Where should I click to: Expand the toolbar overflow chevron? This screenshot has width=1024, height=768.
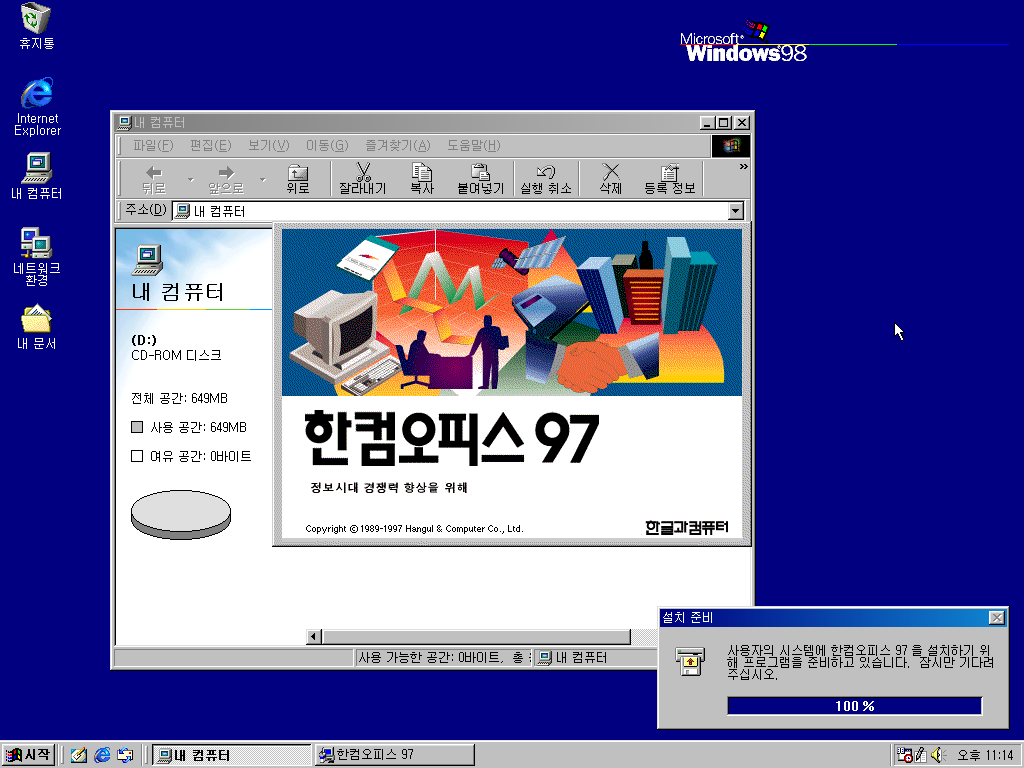pos(743,167)
